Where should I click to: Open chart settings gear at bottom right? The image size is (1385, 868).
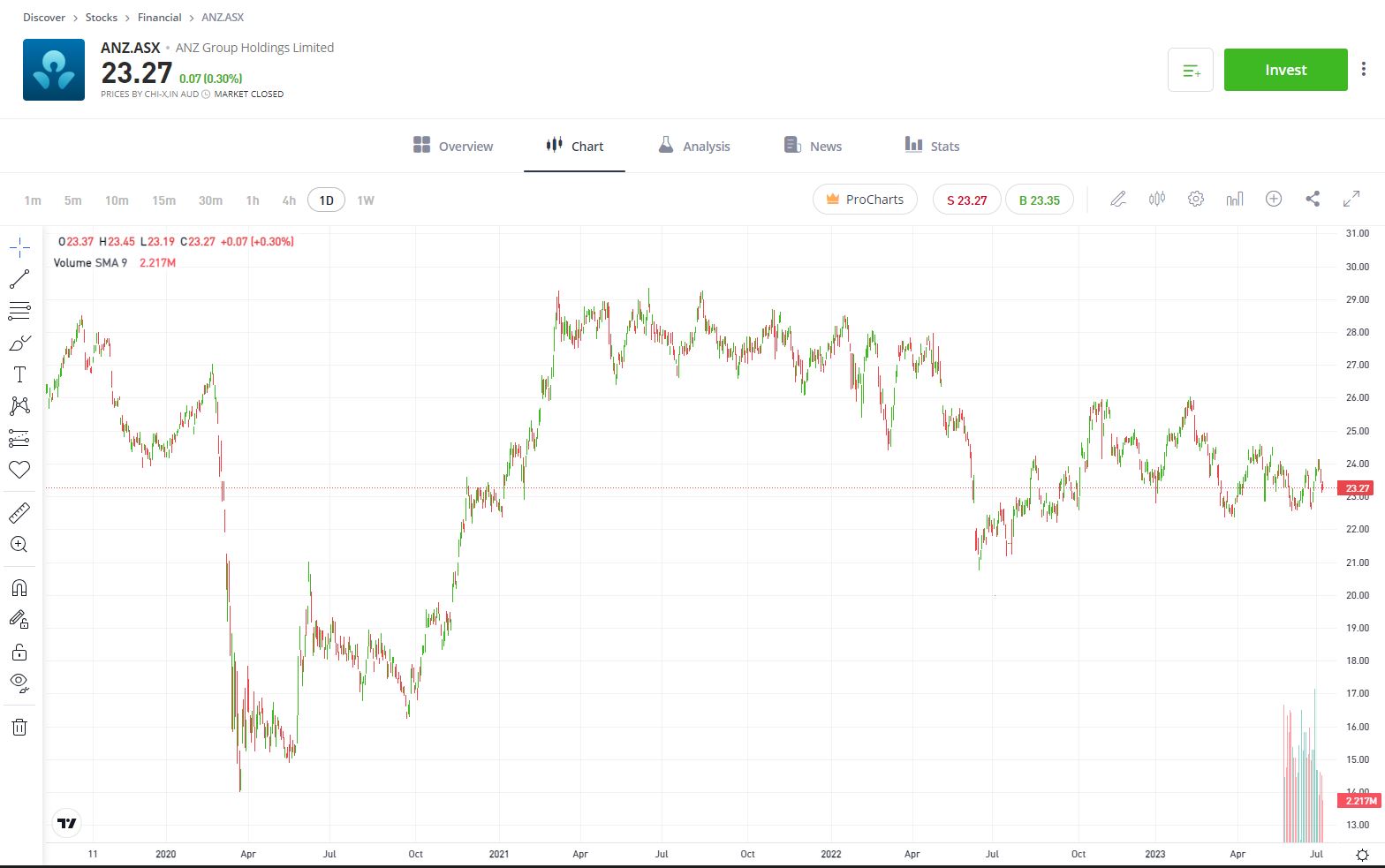[x=1362, y=855]
